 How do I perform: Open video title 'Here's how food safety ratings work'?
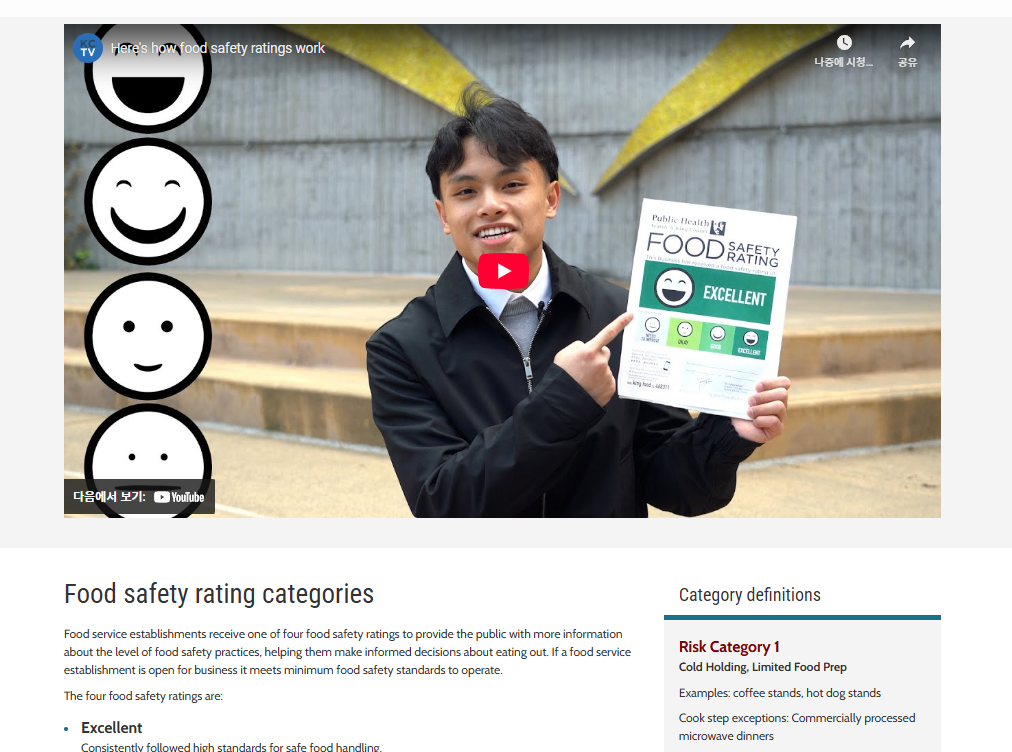click(x=218, y=48)
